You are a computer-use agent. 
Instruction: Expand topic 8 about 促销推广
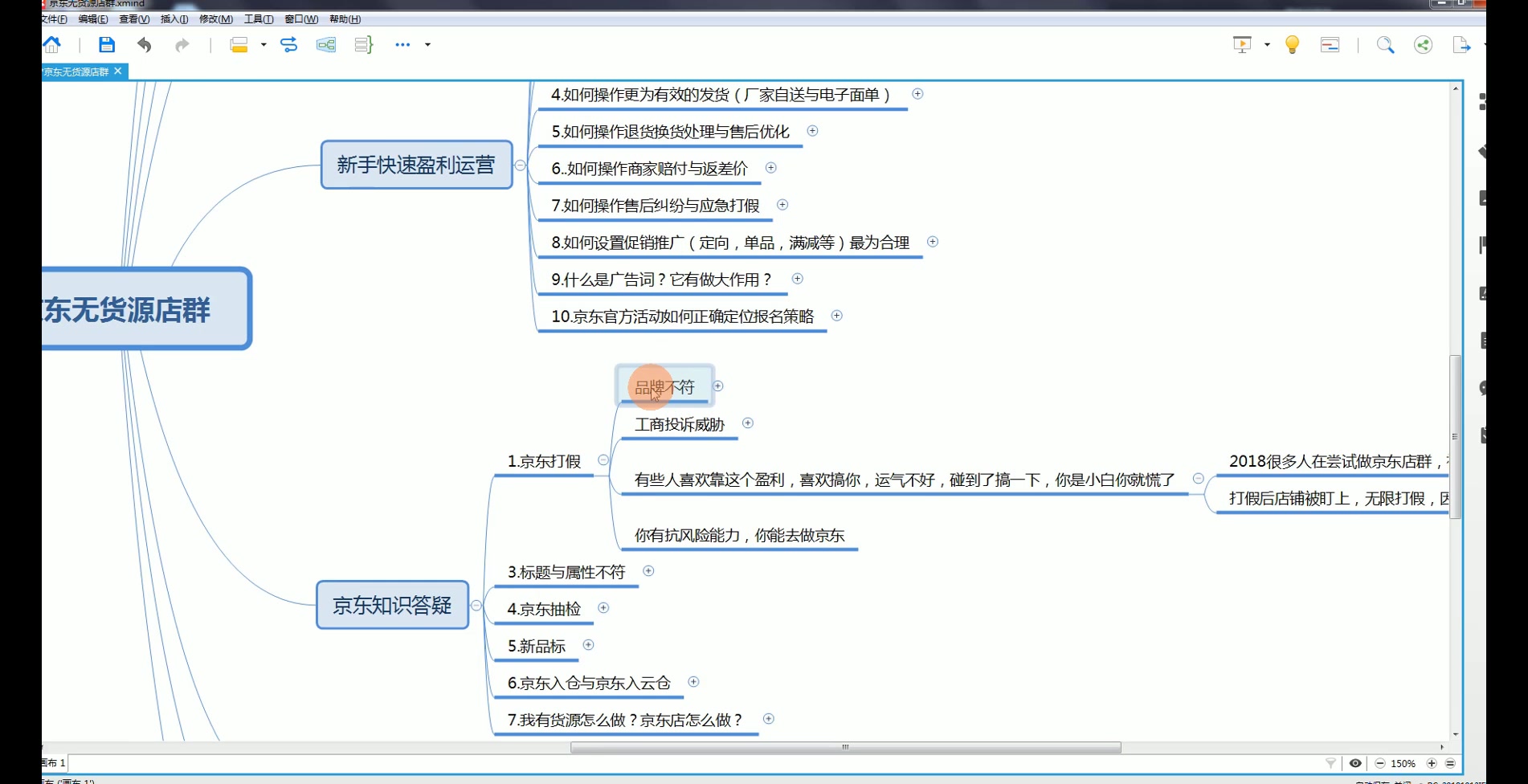coord(933,242)
